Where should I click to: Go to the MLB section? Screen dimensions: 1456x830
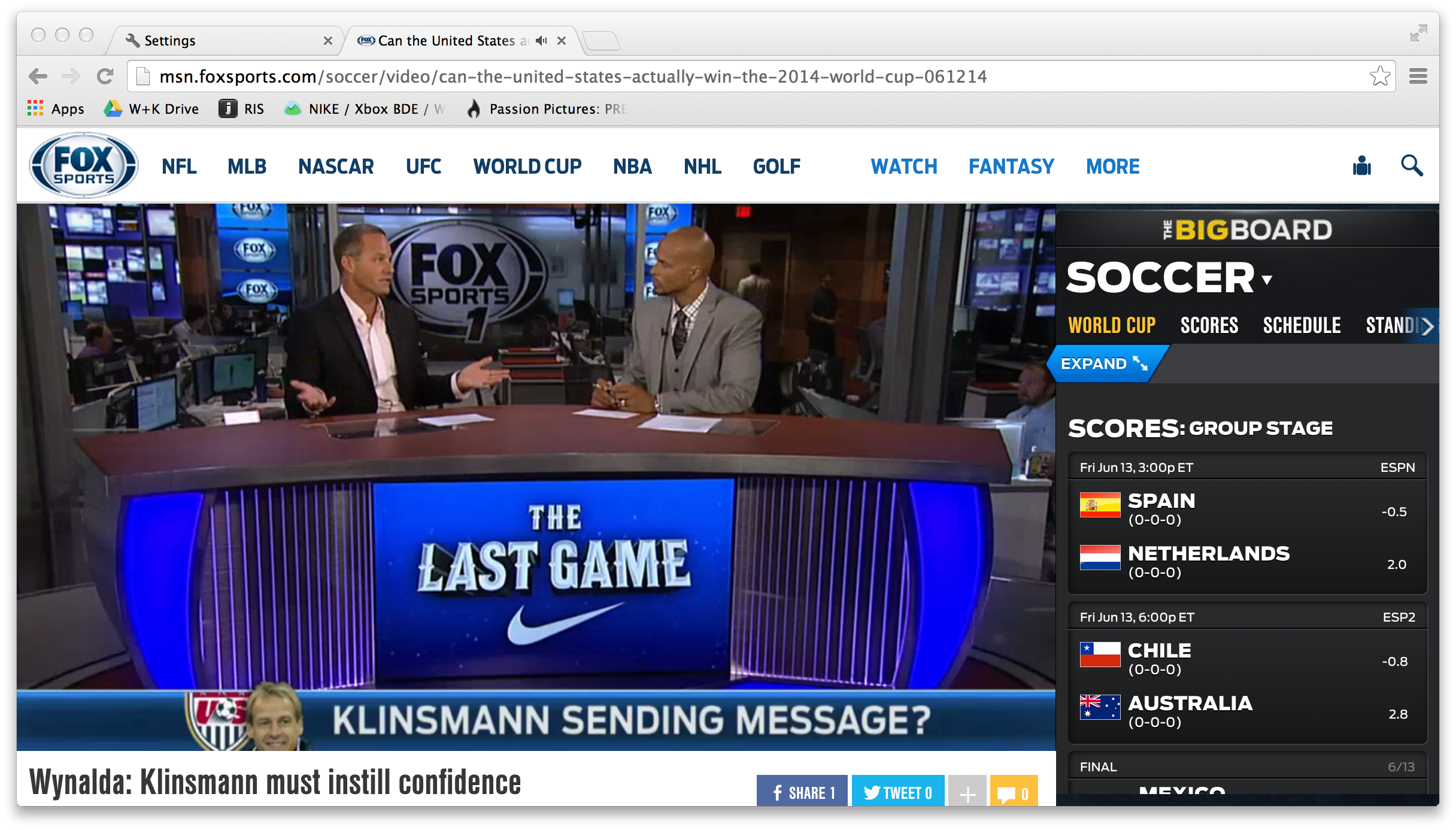tap(247, 166)
